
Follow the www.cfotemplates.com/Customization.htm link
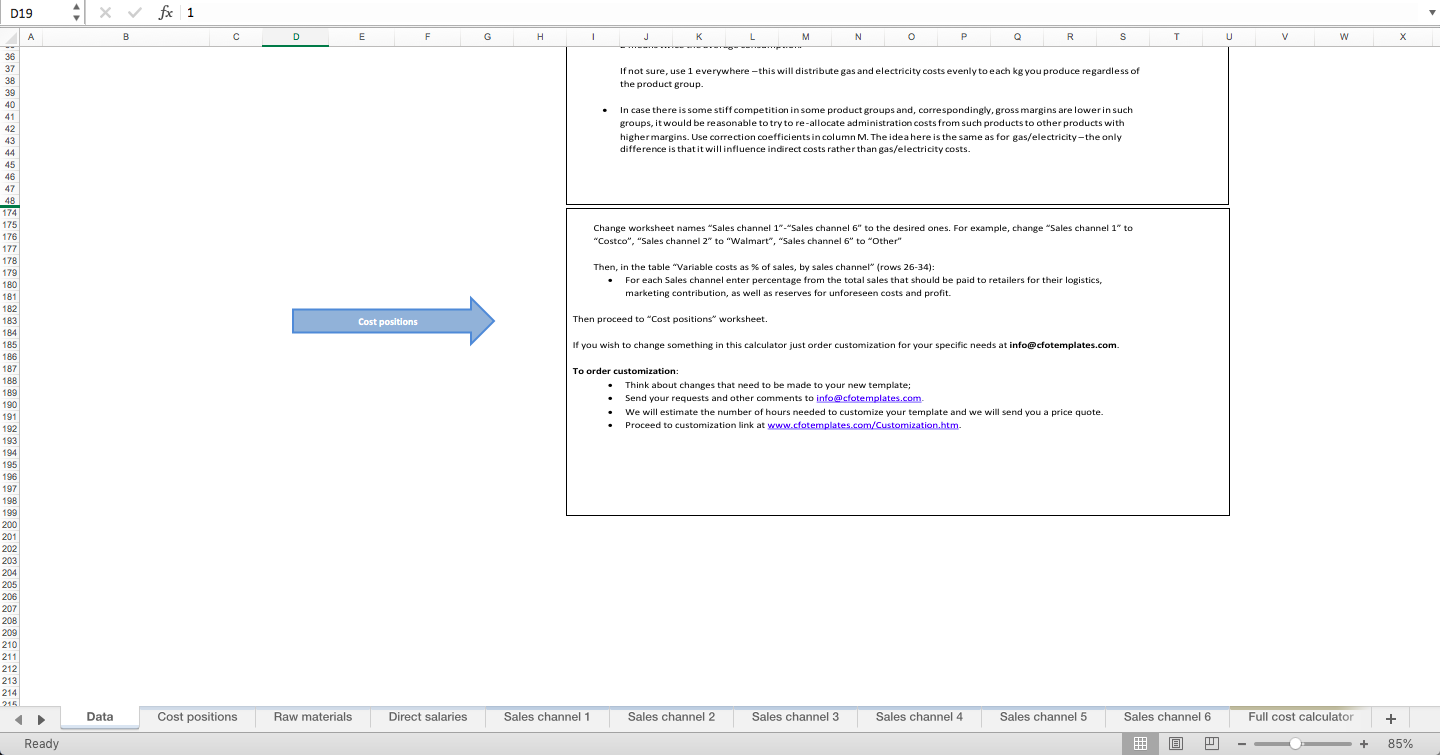pos(863,425)
